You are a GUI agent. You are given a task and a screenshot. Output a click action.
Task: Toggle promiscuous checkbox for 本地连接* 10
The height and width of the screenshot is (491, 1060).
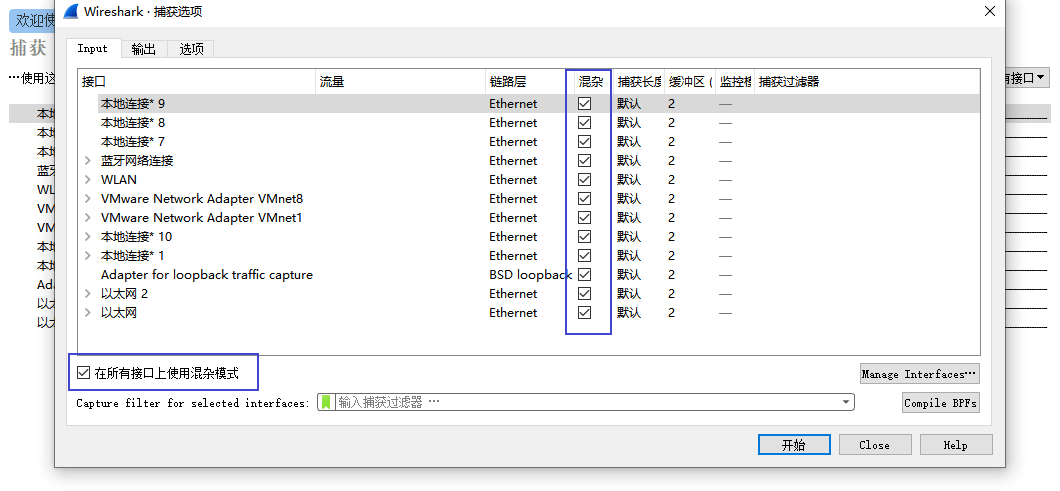tap(585, 236)
